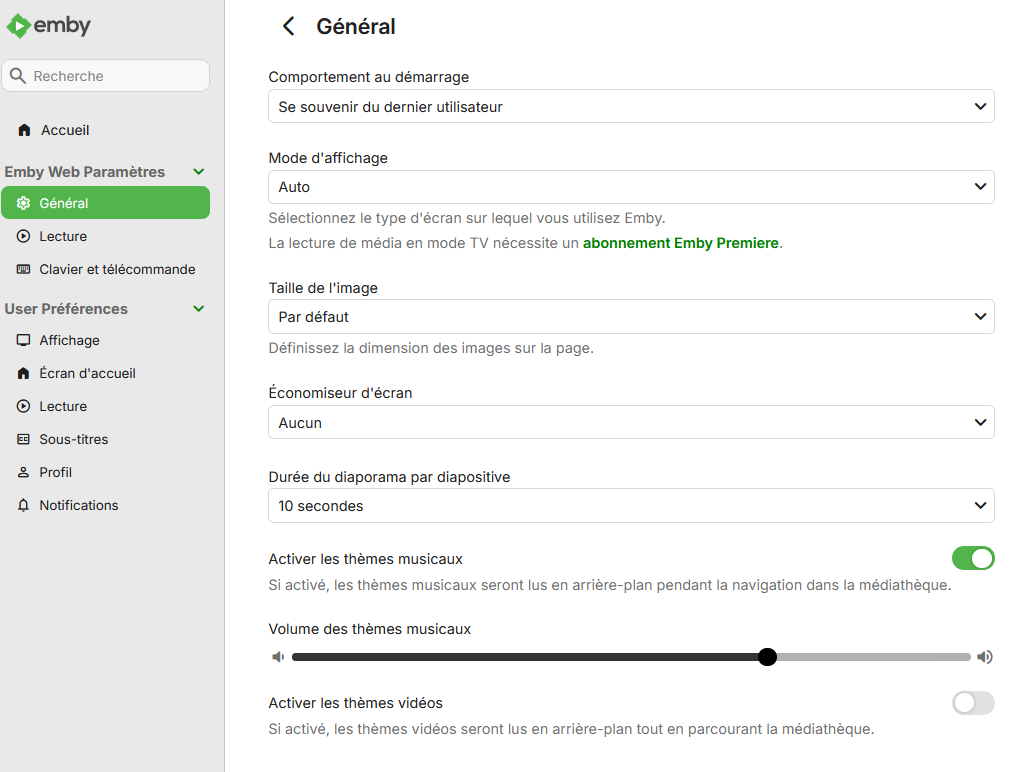Click the bell icon next to Notifications

(x=24, y=505)
